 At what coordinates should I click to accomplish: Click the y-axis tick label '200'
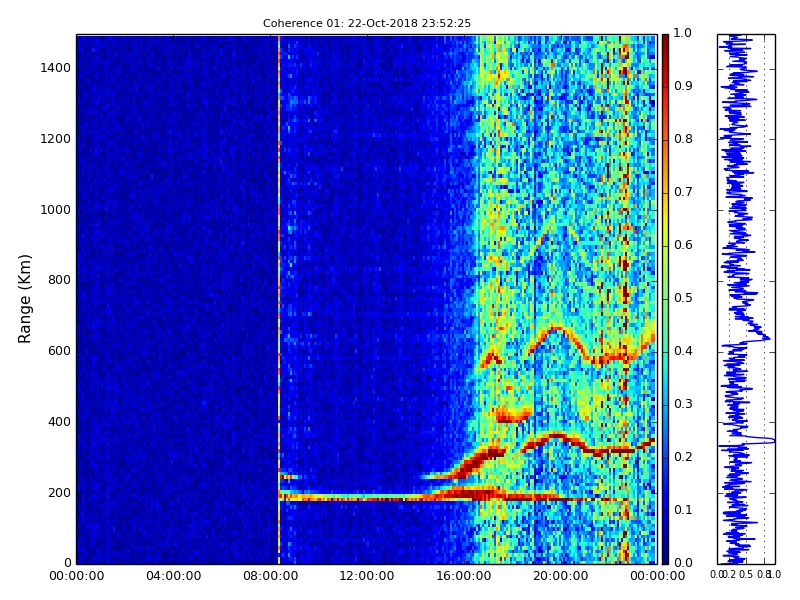60,493
